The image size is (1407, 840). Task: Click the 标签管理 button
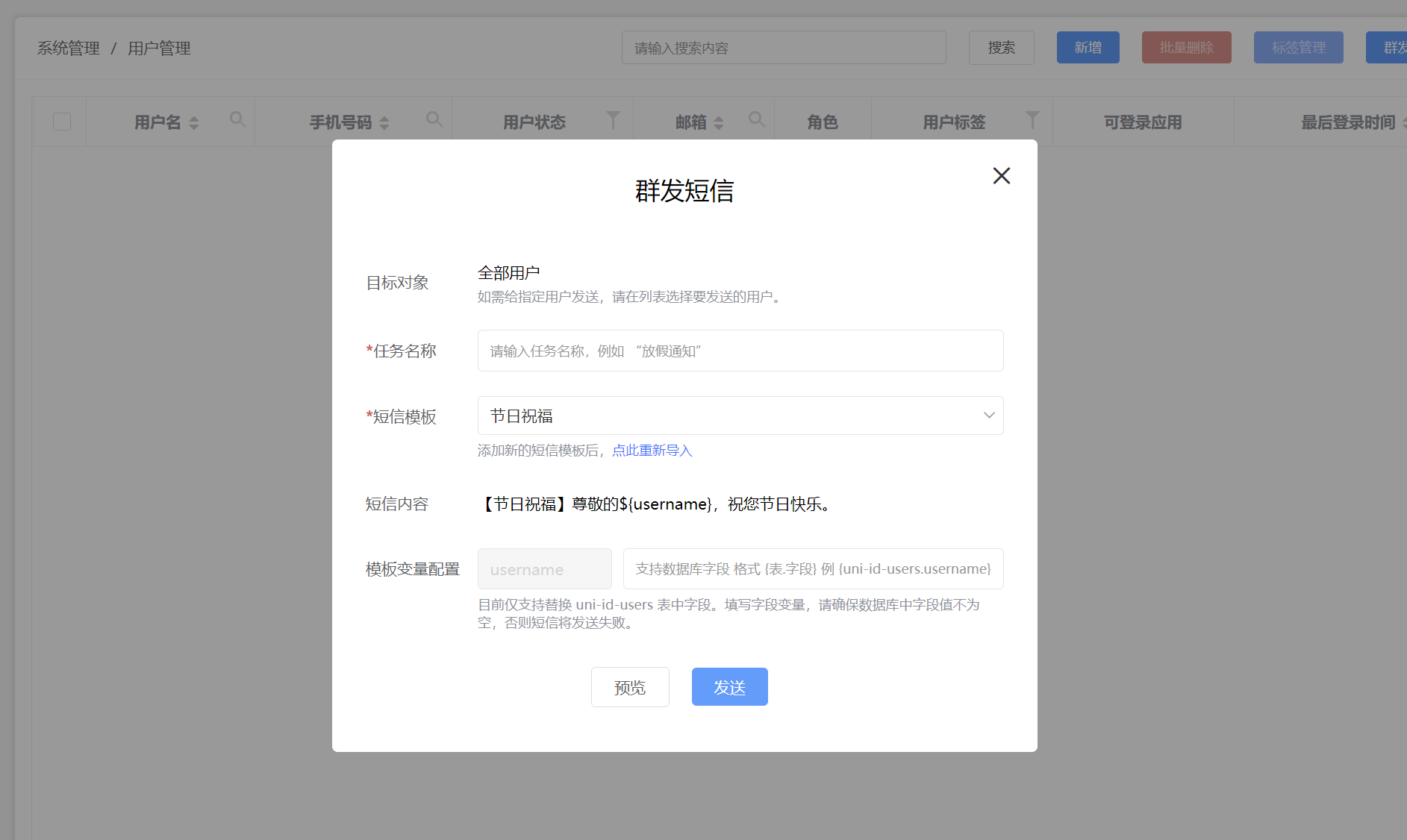click(1298, 48)
